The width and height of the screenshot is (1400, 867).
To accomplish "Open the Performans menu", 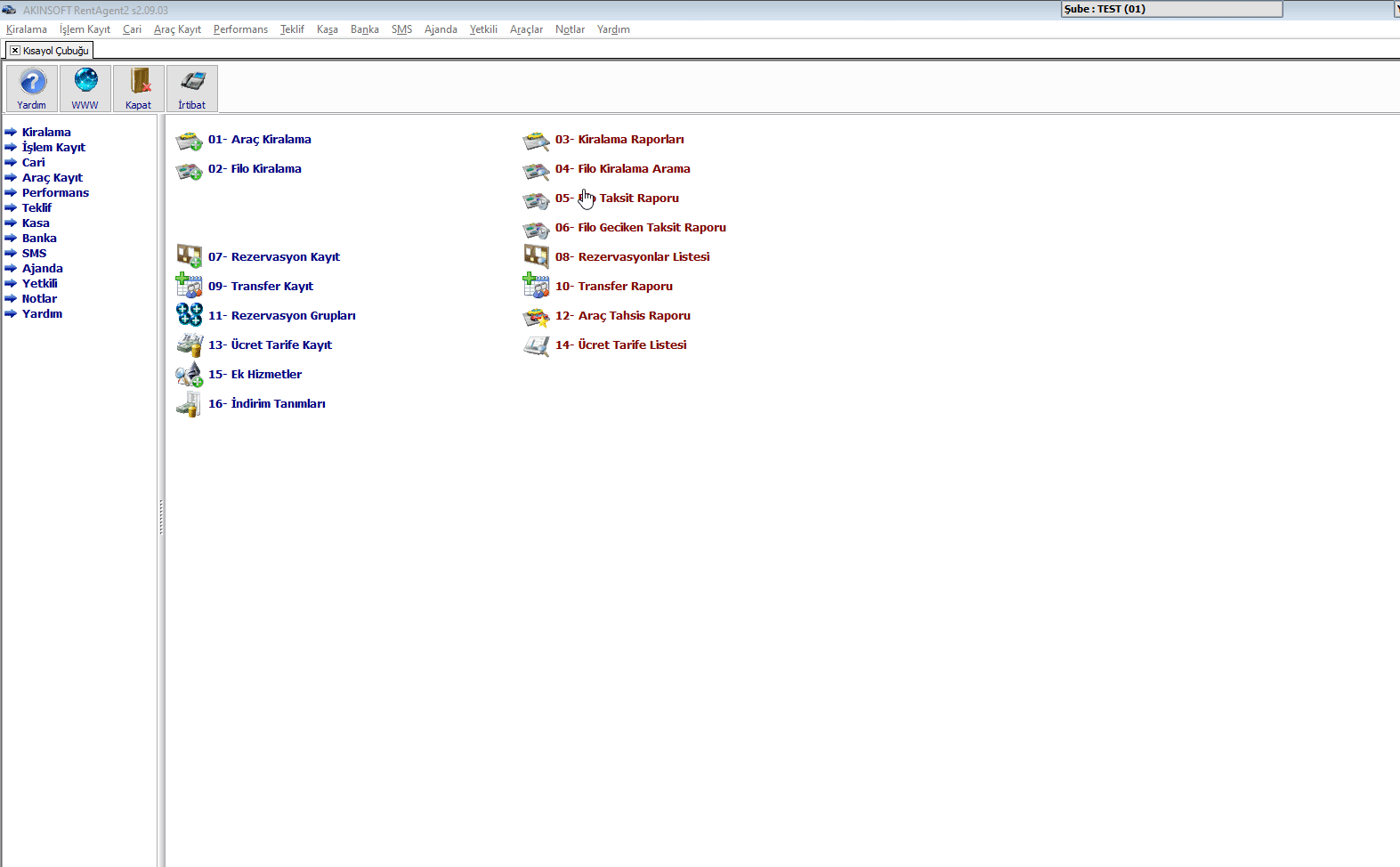I will point(240,29).
